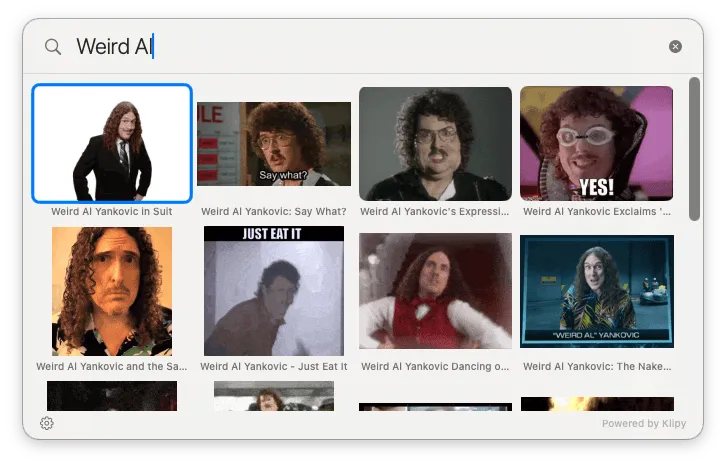Click the magnifying glass search icon
Screen dimensions: 726x466
pyautogui.click(x=53, y=47)
